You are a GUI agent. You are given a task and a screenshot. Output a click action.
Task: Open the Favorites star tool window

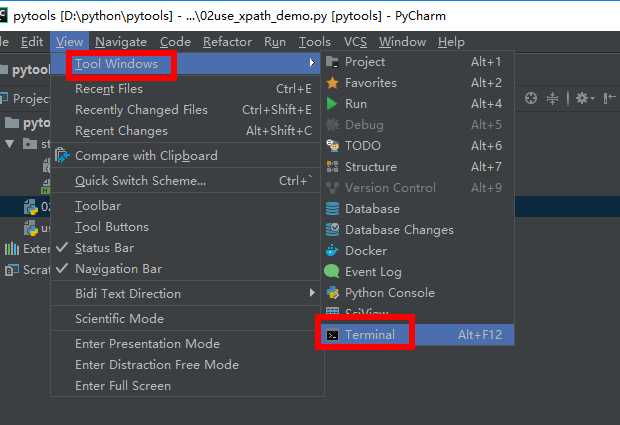[x=418, y=83]
